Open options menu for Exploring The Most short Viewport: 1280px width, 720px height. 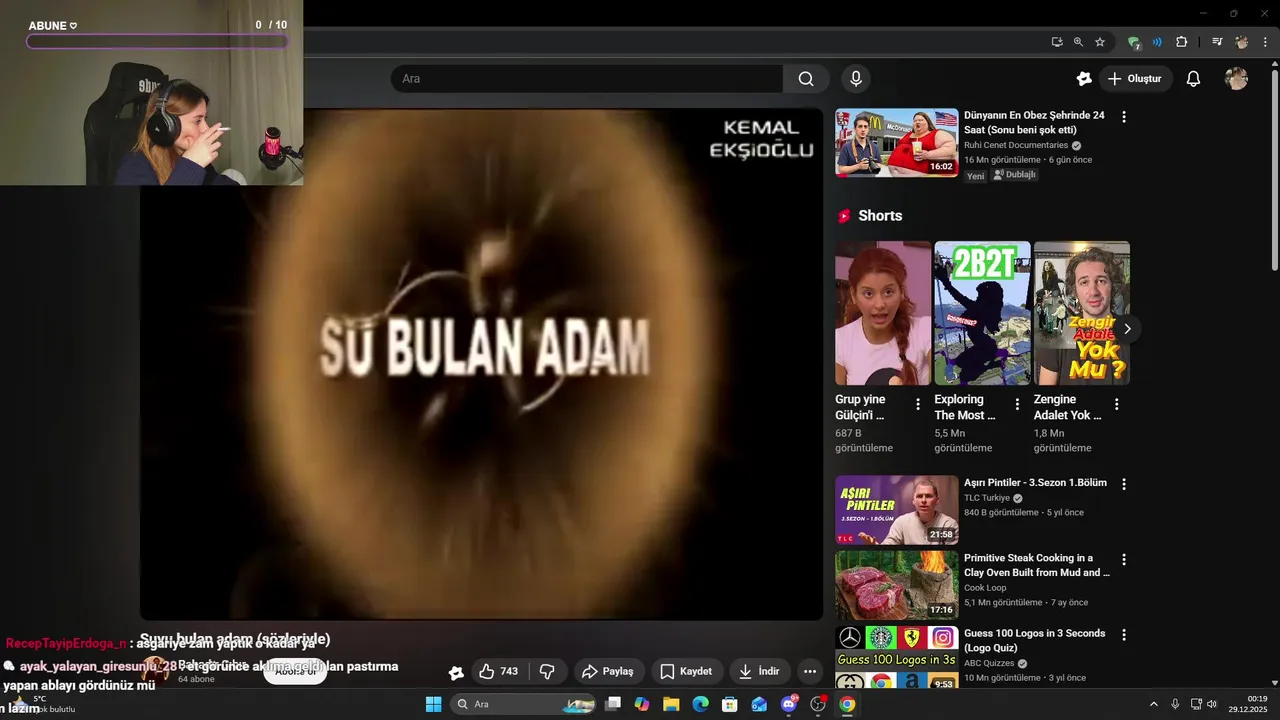(1017, 405)
